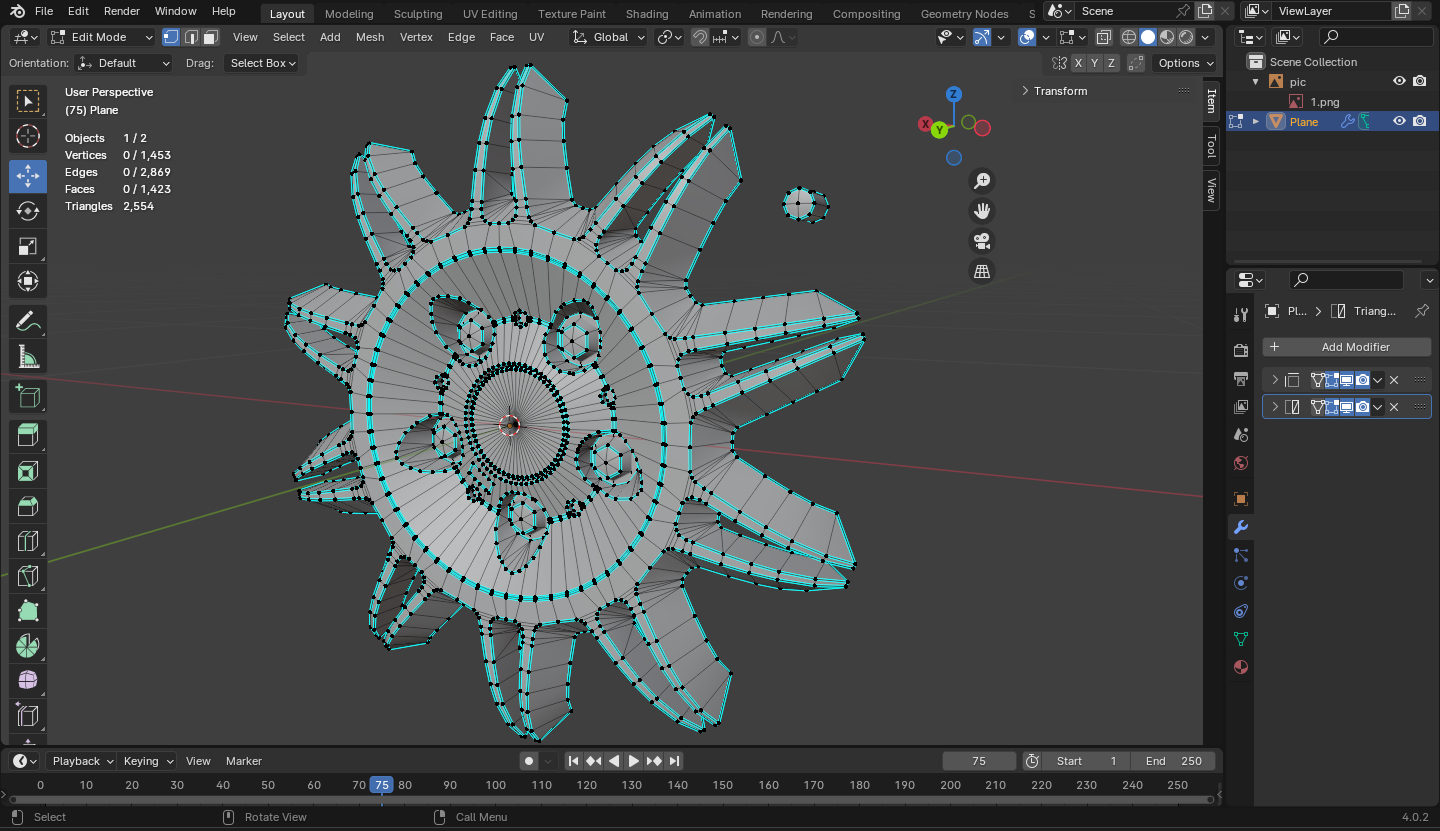Screen dimensions: 1440x831
Task: Click the current frame field showing 75
Action: pos(979,761)
